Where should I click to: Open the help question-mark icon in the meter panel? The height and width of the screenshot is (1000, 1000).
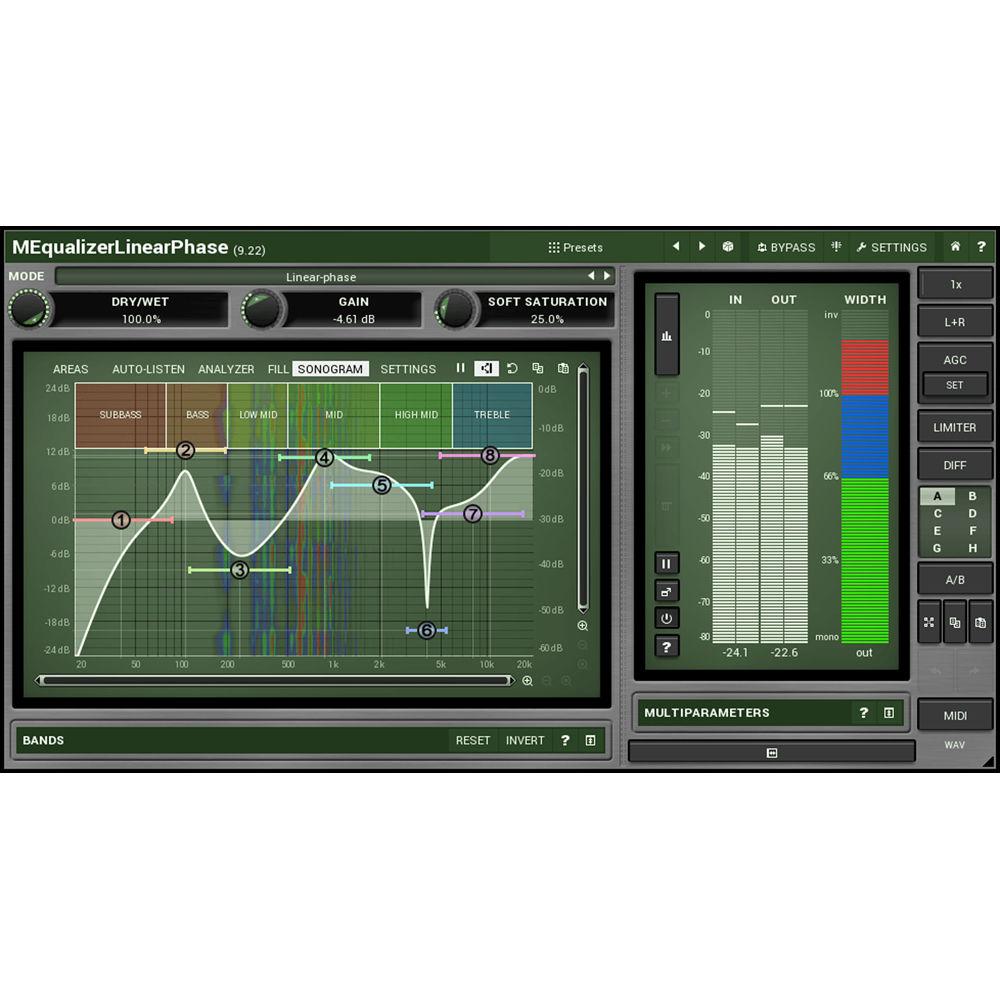pos(666,647)
